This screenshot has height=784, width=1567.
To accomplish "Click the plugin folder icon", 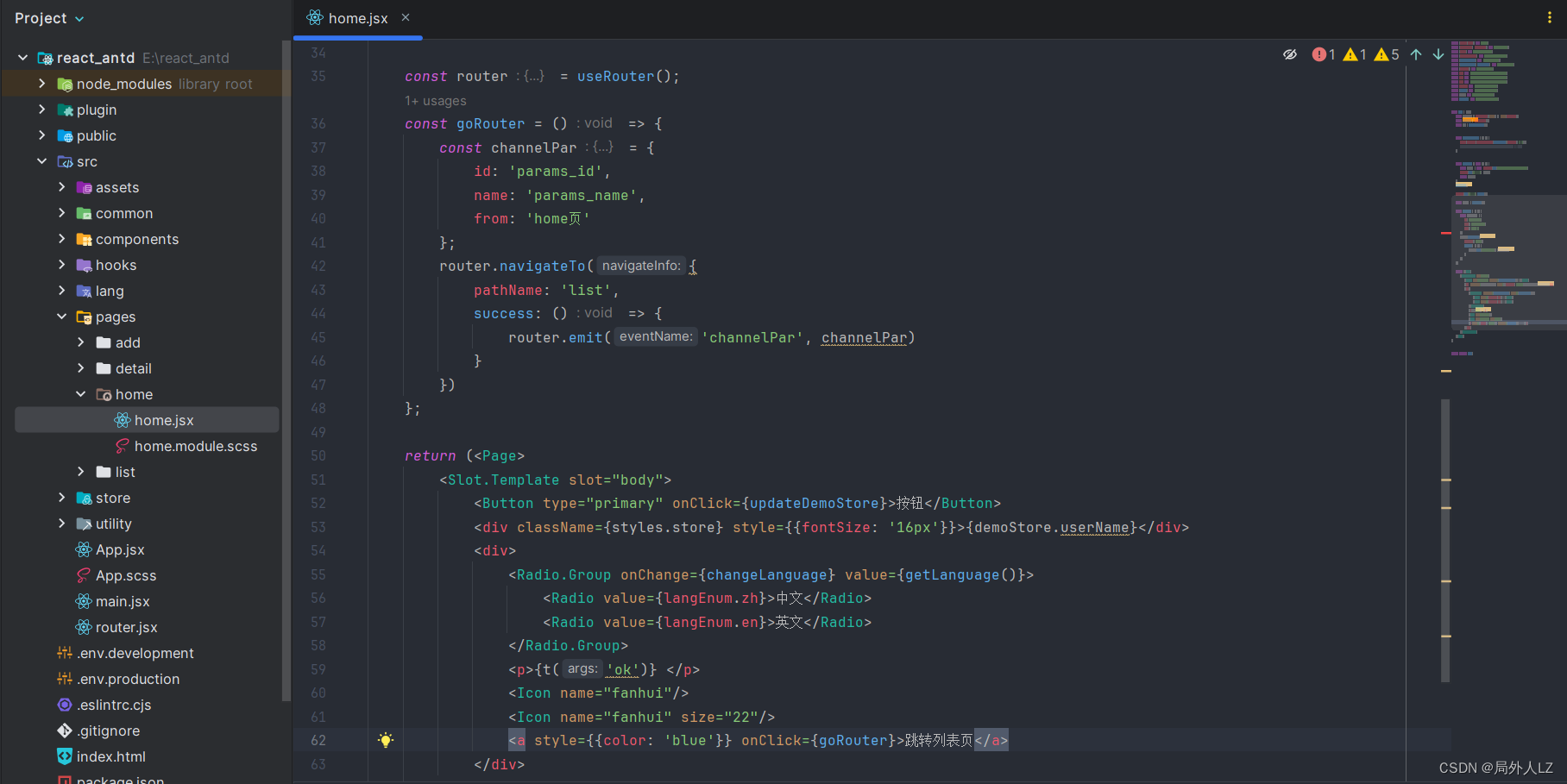I will 65,110.
